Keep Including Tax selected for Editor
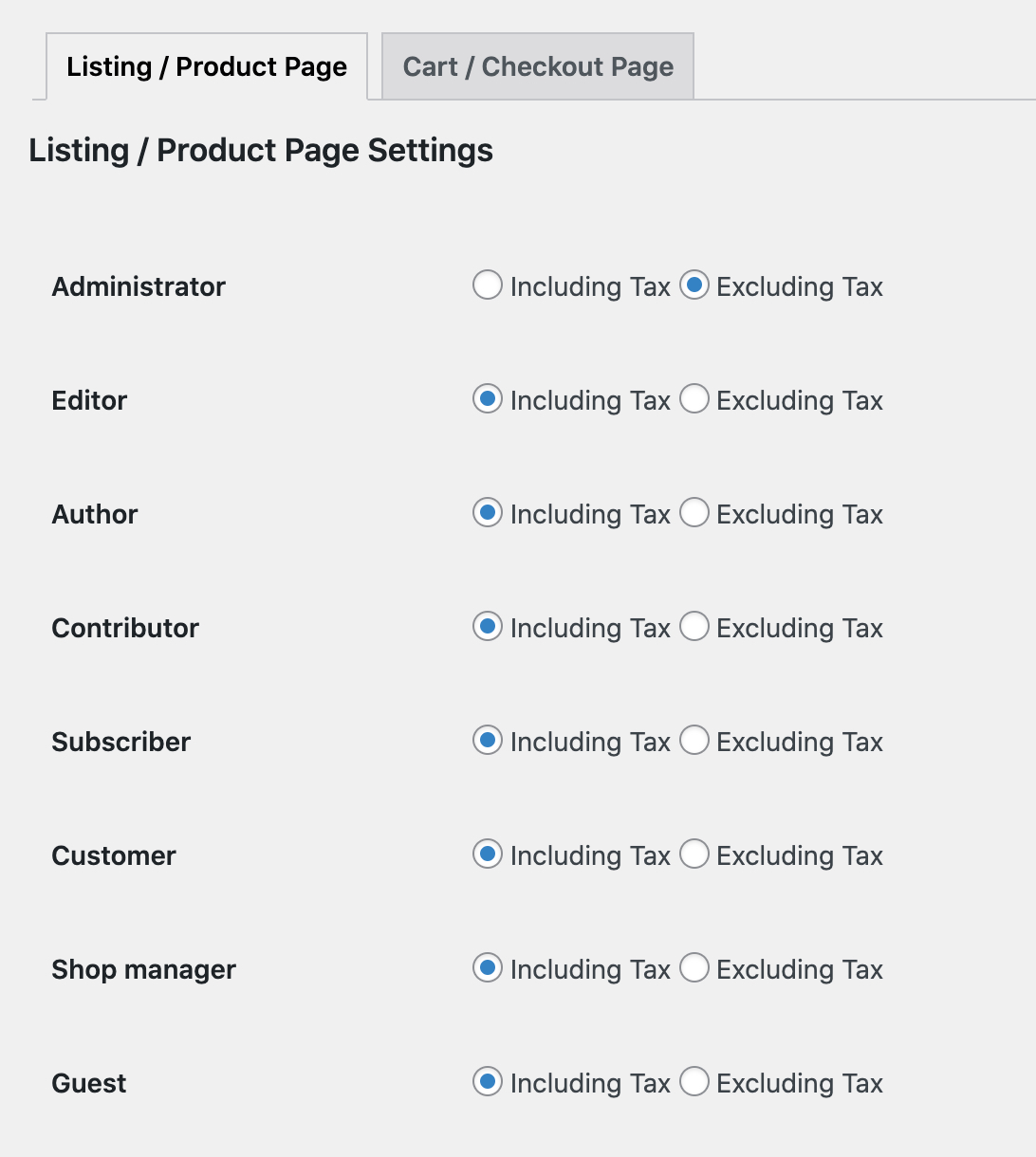Screen dimensions: 1036x1157 (x=487, y=399)
